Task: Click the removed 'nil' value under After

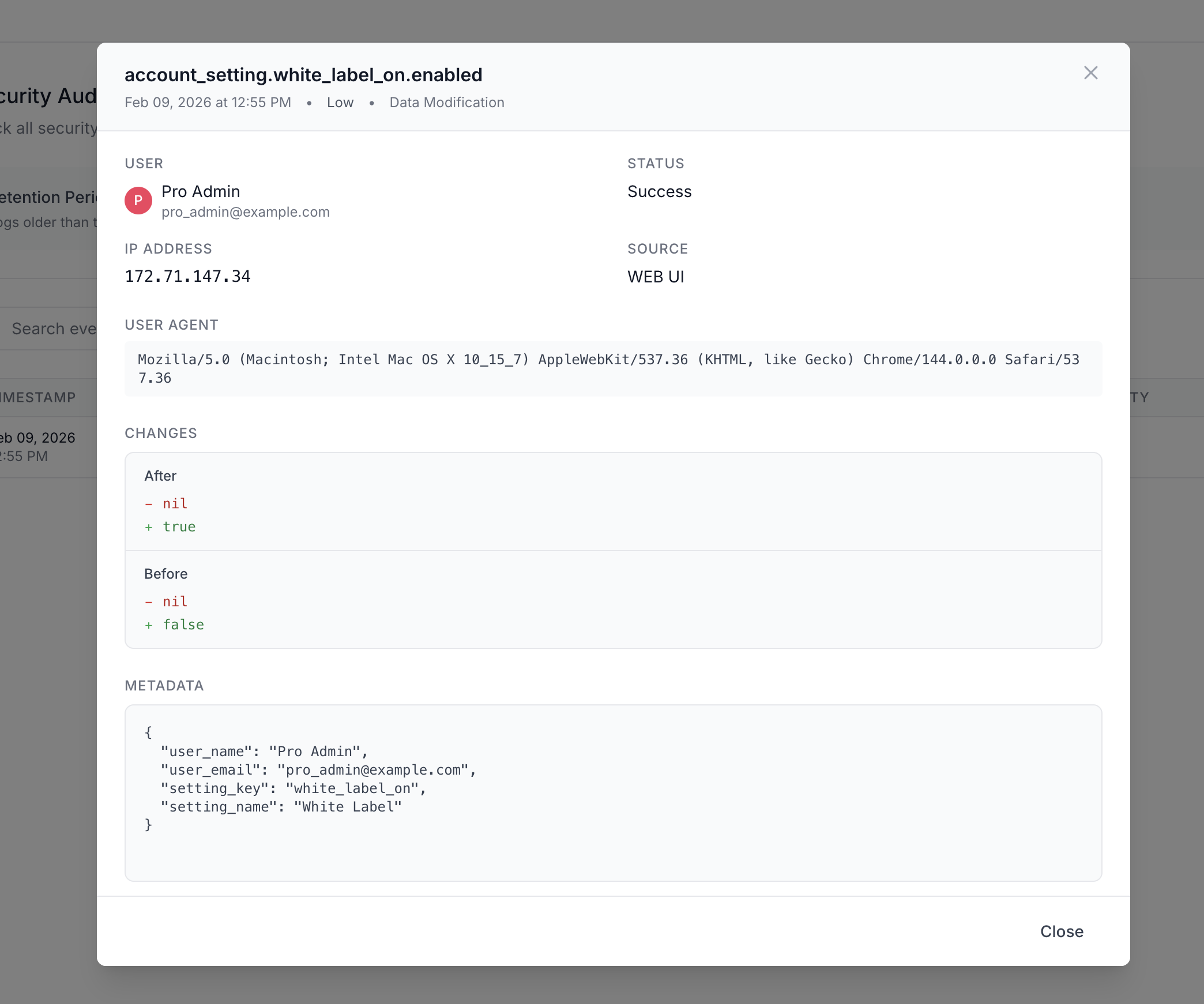Action: pos(175,504)
